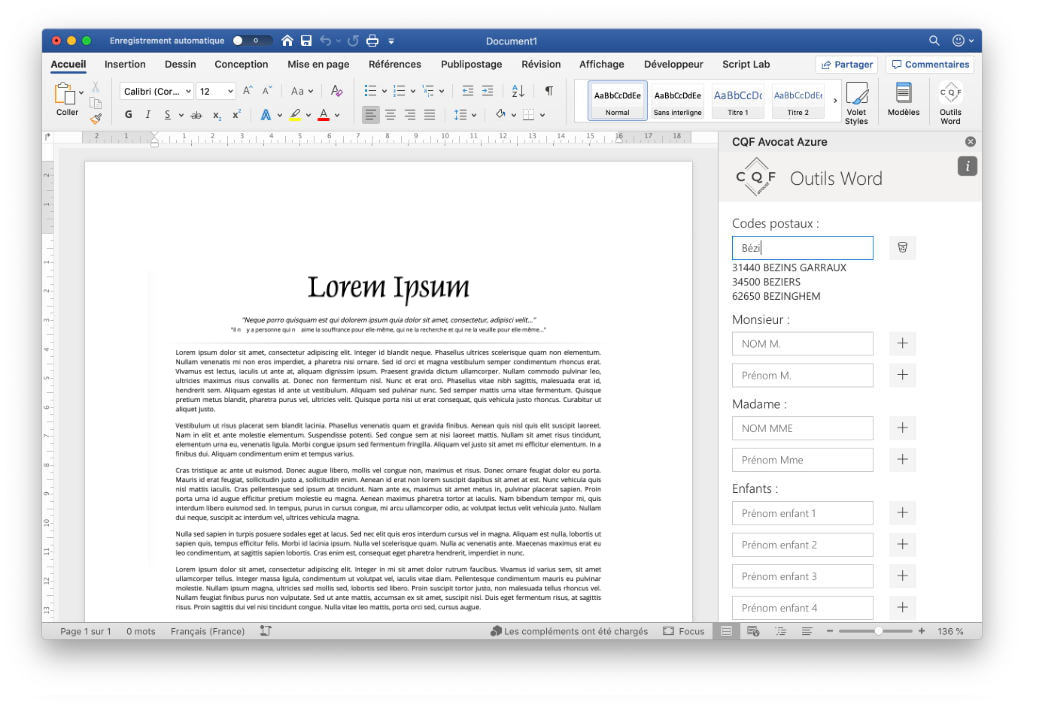Viewport: 1056px width, 712px height.
Task: Click the Save icon in title bar
Action: (x=307, y=41)
